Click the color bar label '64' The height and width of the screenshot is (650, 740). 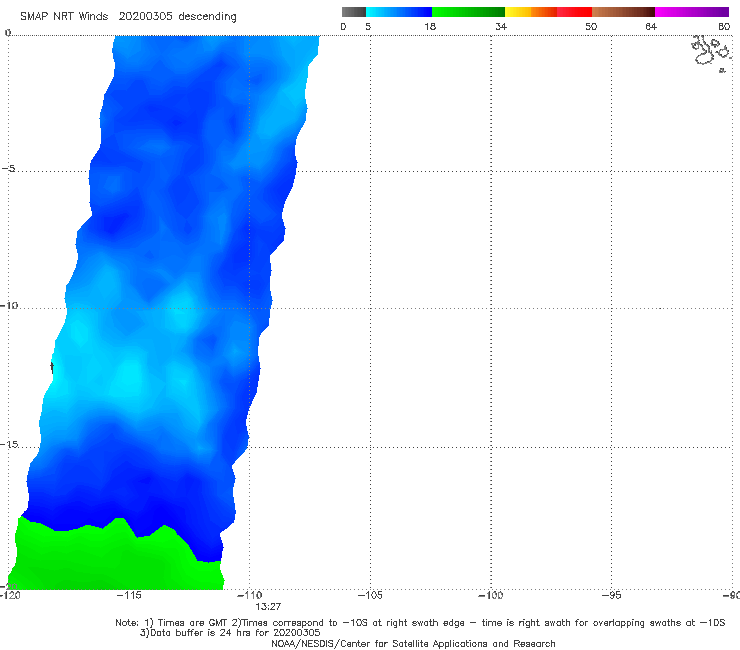click(x=651, y=26)
